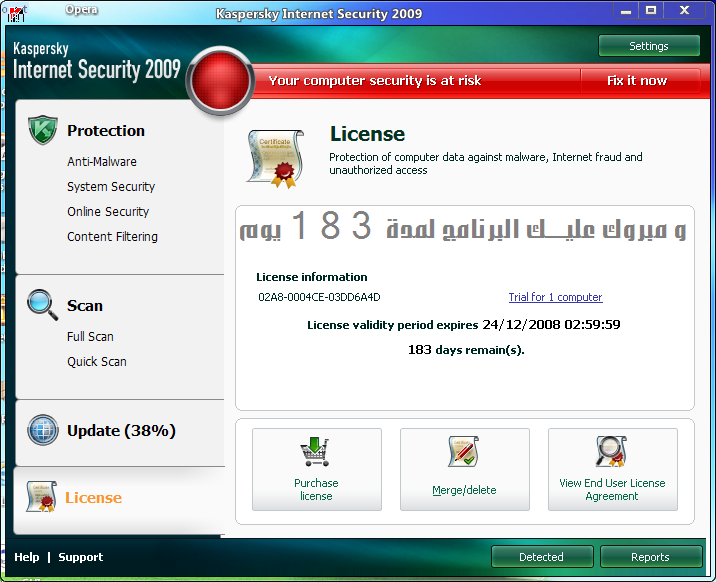Click the Update globe icon
This screenshot has height=582, width=716.
click(42, 430)
